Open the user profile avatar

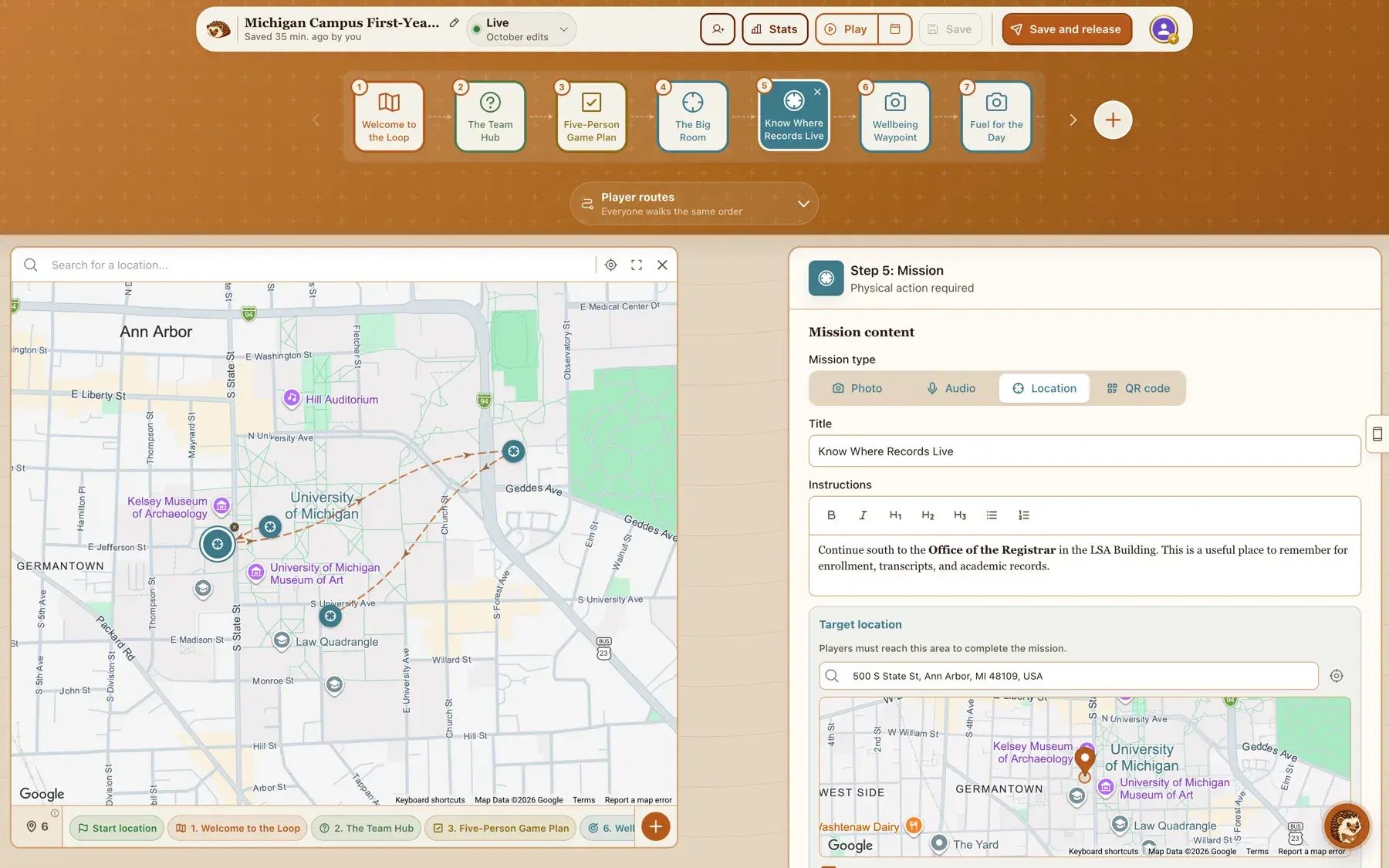(x=1163, y=29)
